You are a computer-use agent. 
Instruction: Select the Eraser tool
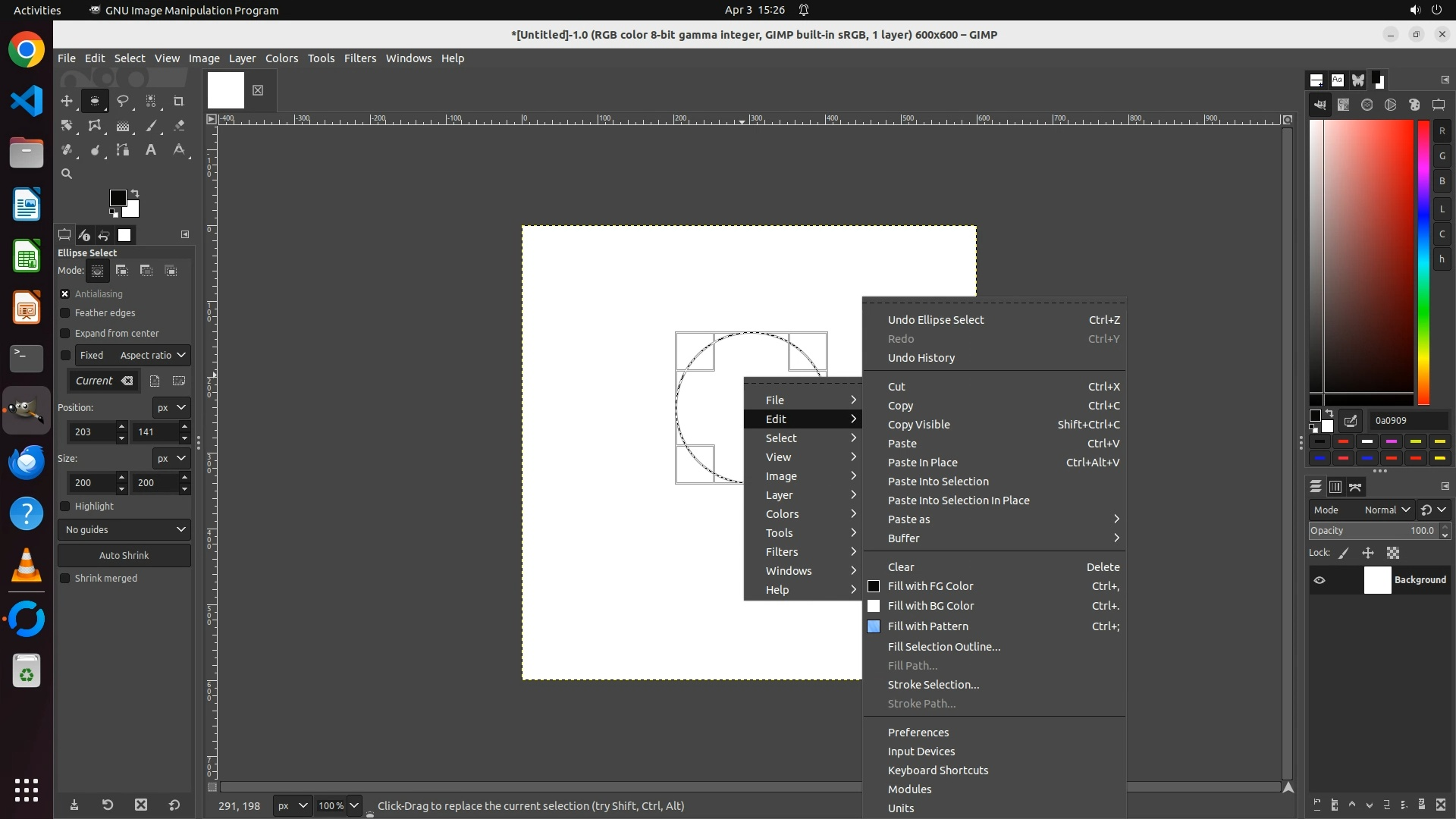(179, 126)
